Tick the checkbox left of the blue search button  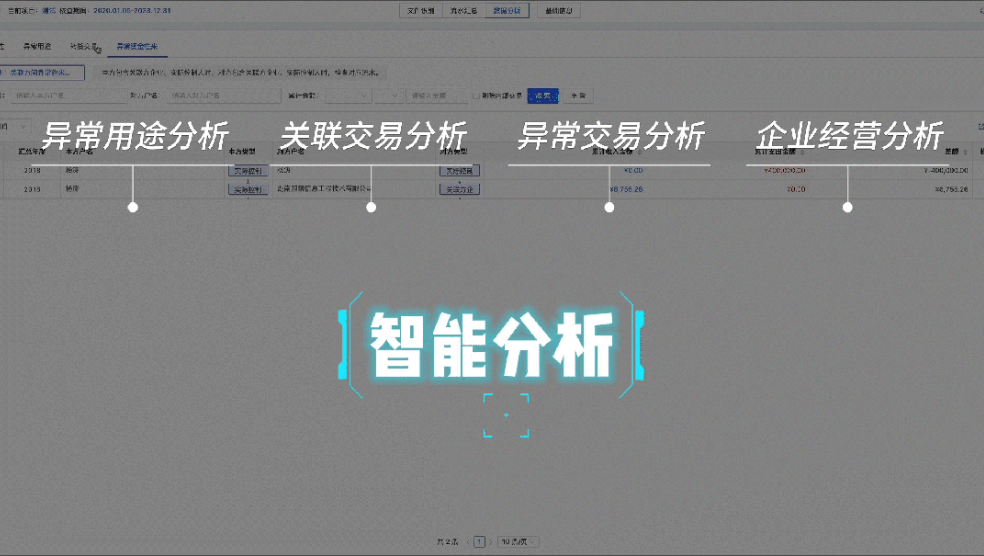pos(476,96)
